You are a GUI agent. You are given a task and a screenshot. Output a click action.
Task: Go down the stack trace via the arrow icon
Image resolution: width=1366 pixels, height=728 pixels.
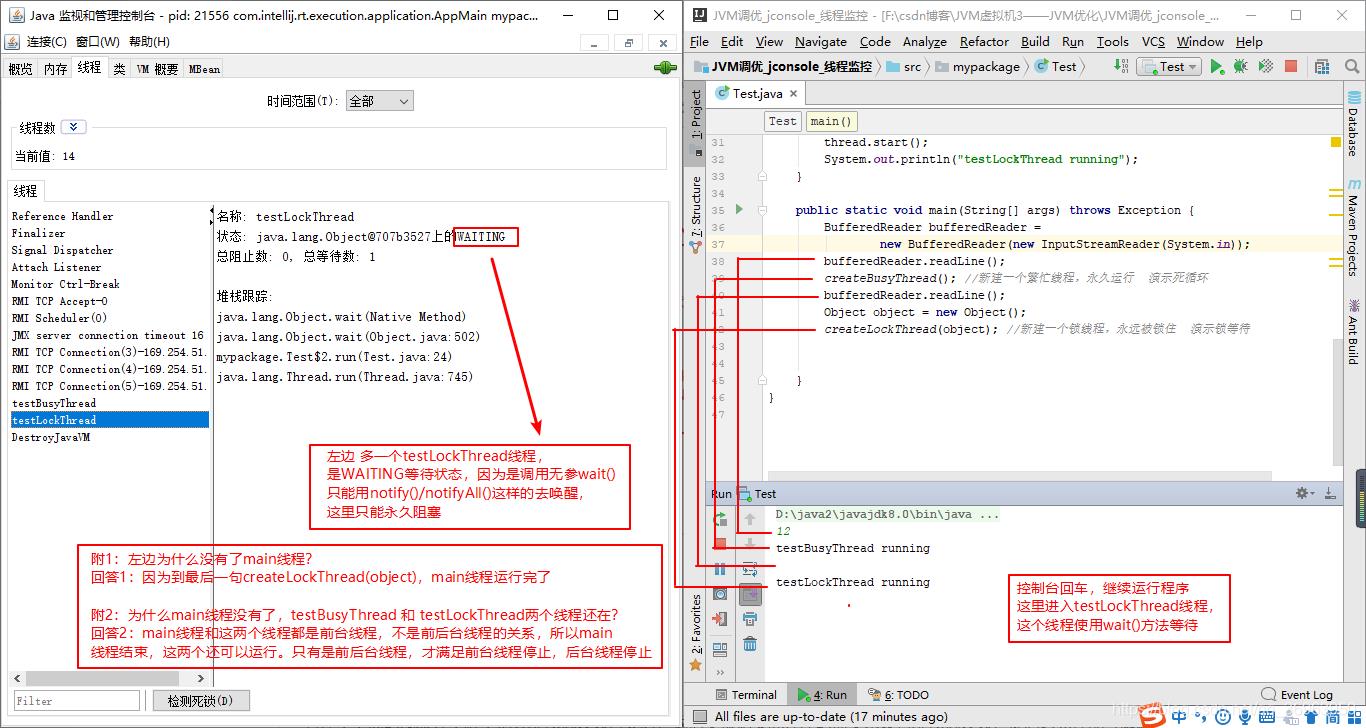tap(750, 544)
